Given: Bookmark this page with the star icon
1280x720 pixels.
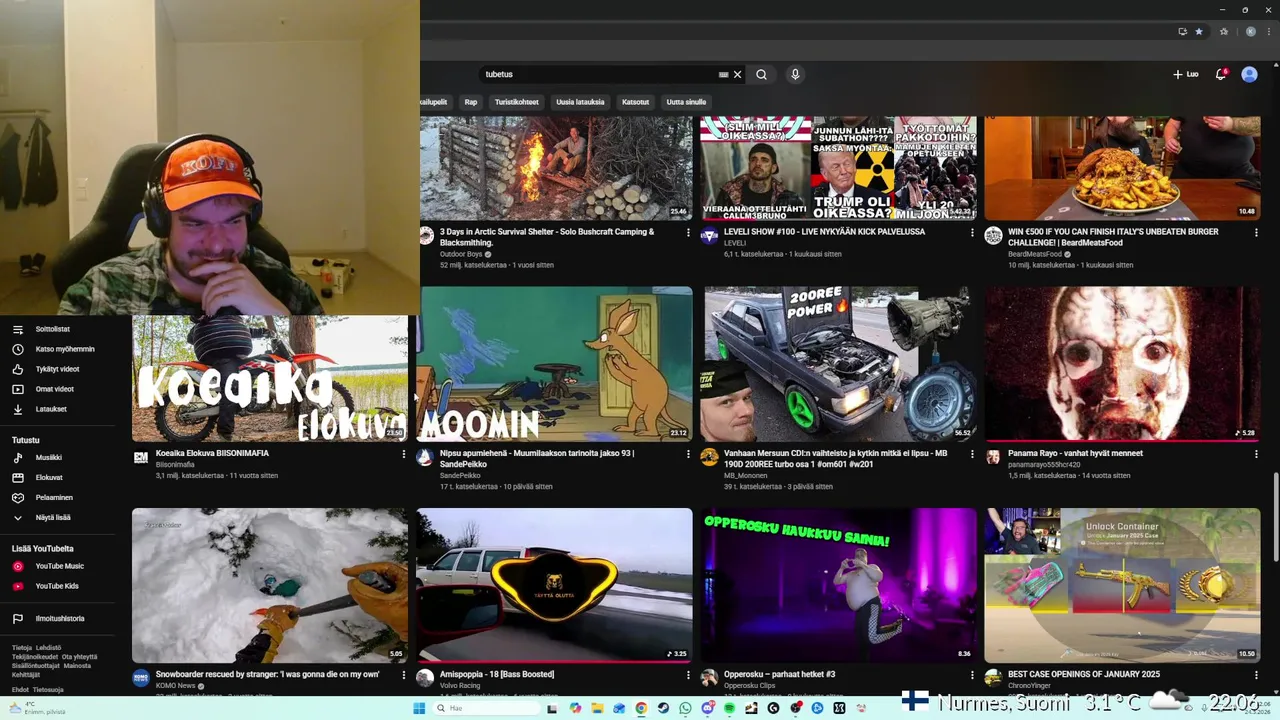Looking at the screenshot, I should point(1199,31).
